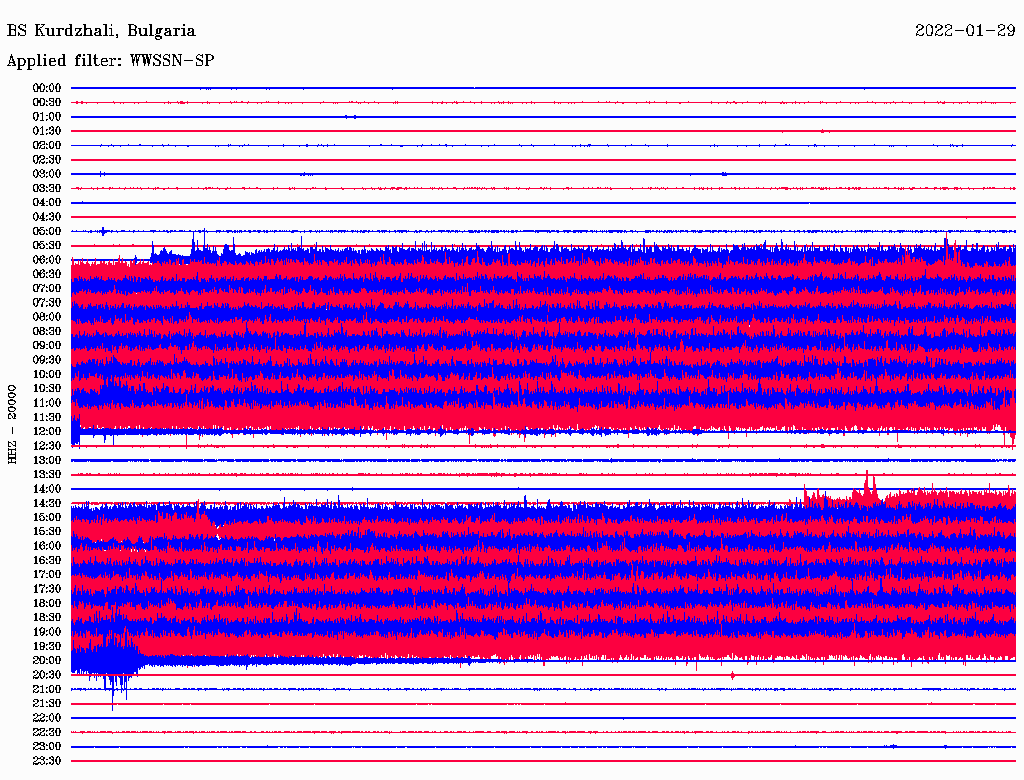Select the 17:00 time label

coord(47,574)
